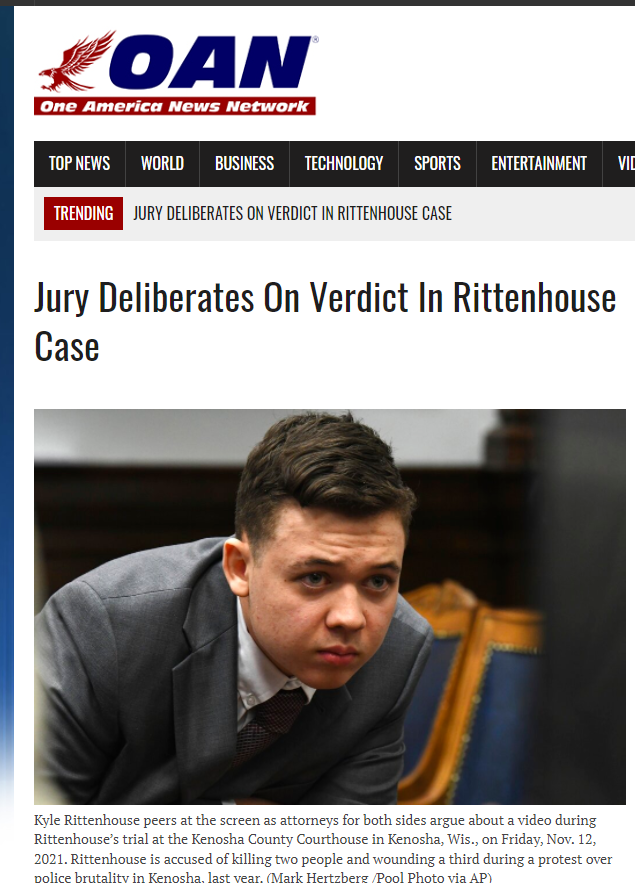This screenshot has height=883, width=635.
Task: Click the Kyle Rittenhouse courtroom photo
Action: tap(330, 606)
